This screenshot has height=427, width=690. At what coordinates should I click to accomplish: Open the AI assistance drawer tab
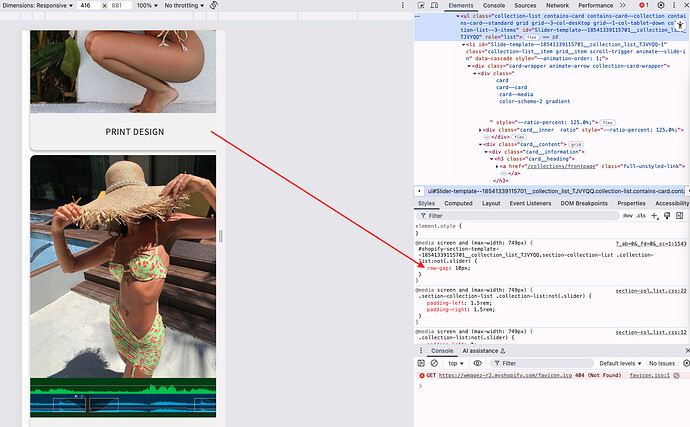[483, 351]
